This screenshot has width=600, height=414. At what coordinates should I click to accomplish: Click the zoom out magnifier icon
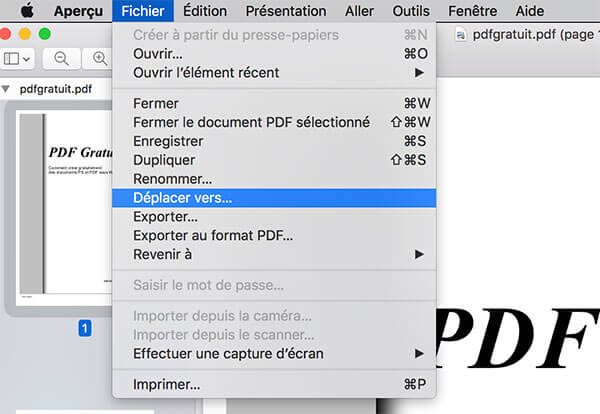[x=61, y=59]
